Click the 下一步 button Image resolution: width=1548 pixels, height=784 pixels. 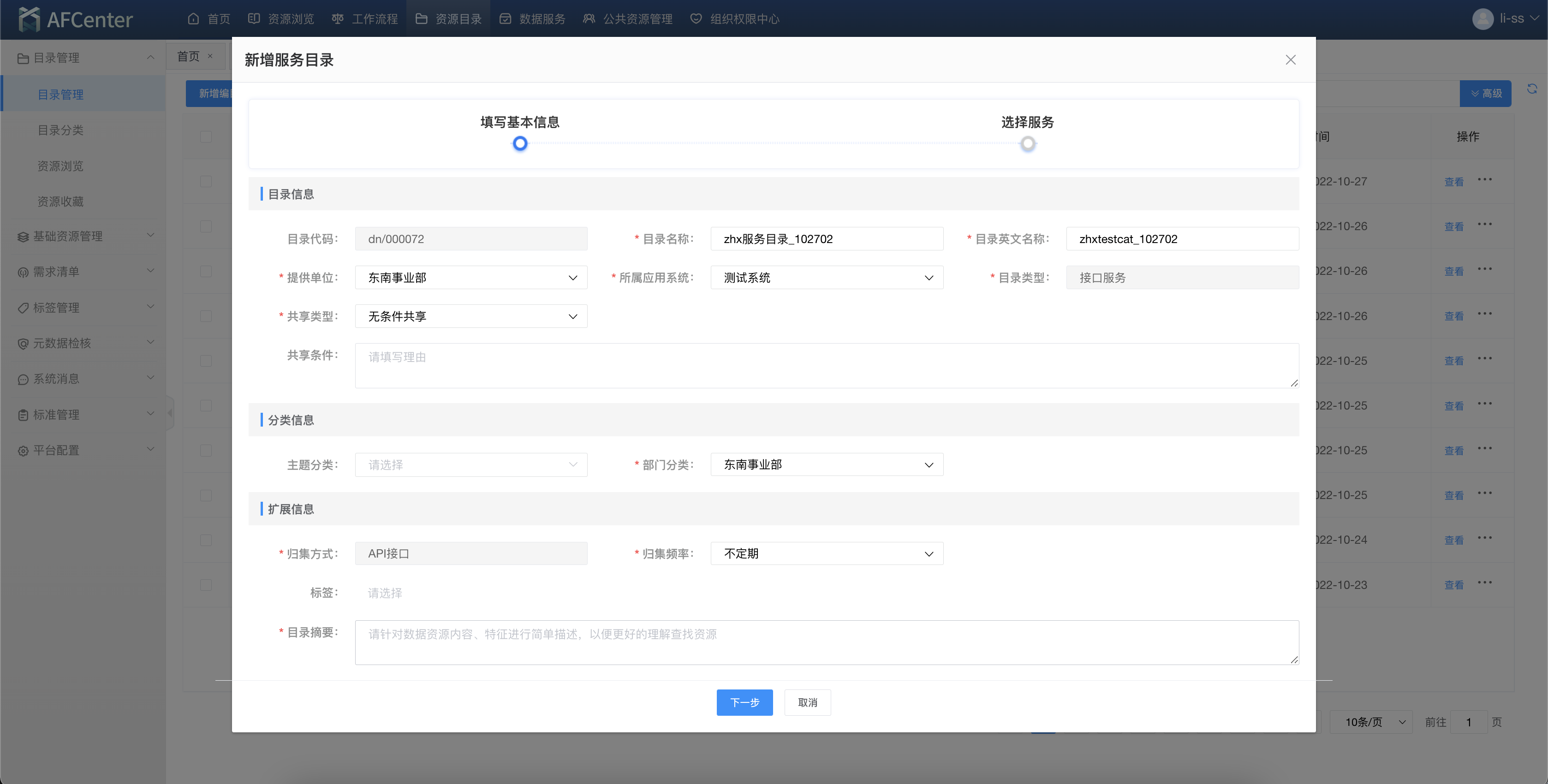[744, 702]
